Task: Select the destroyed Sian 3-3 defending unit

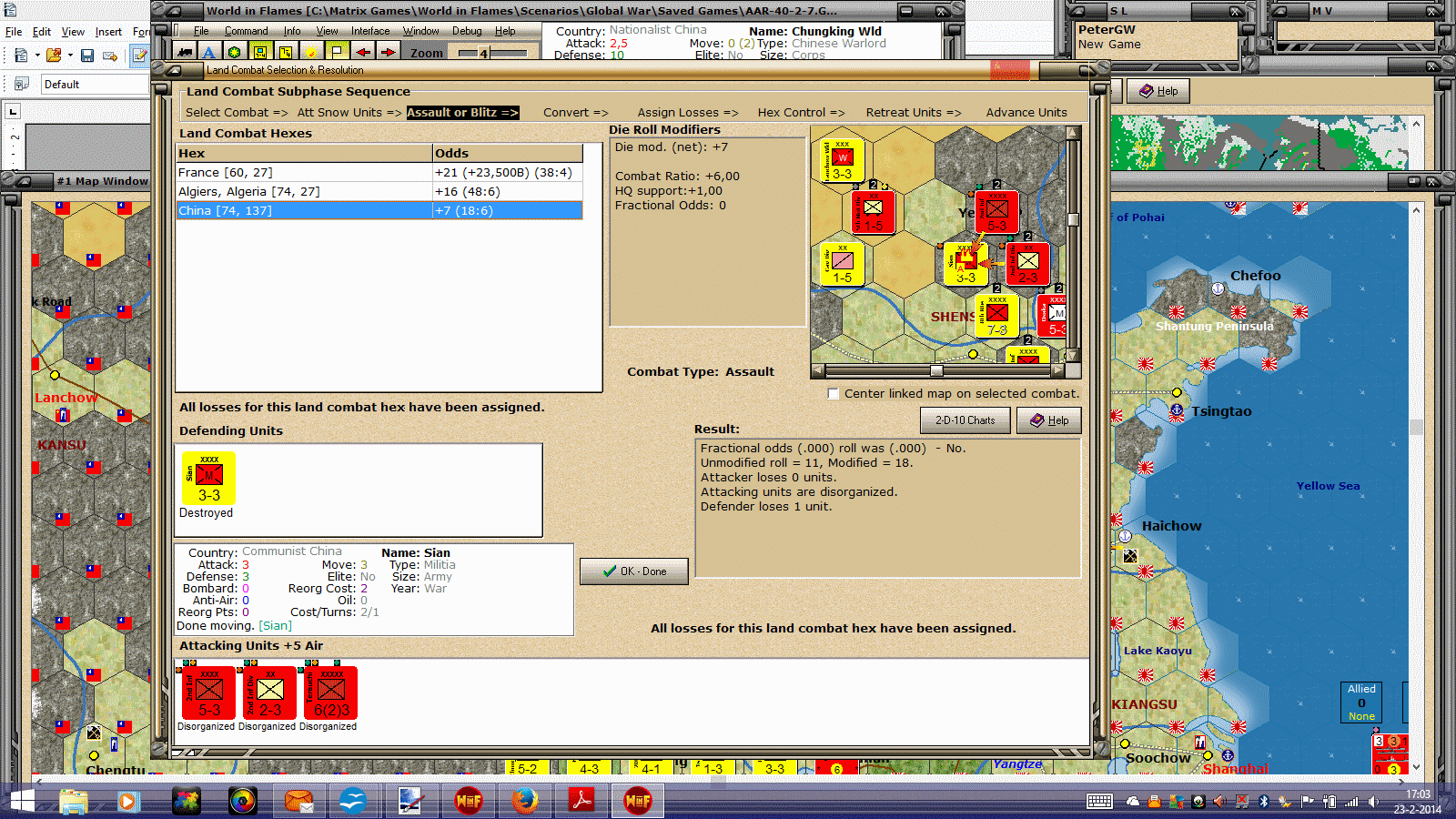Action: tap(209, 479)
